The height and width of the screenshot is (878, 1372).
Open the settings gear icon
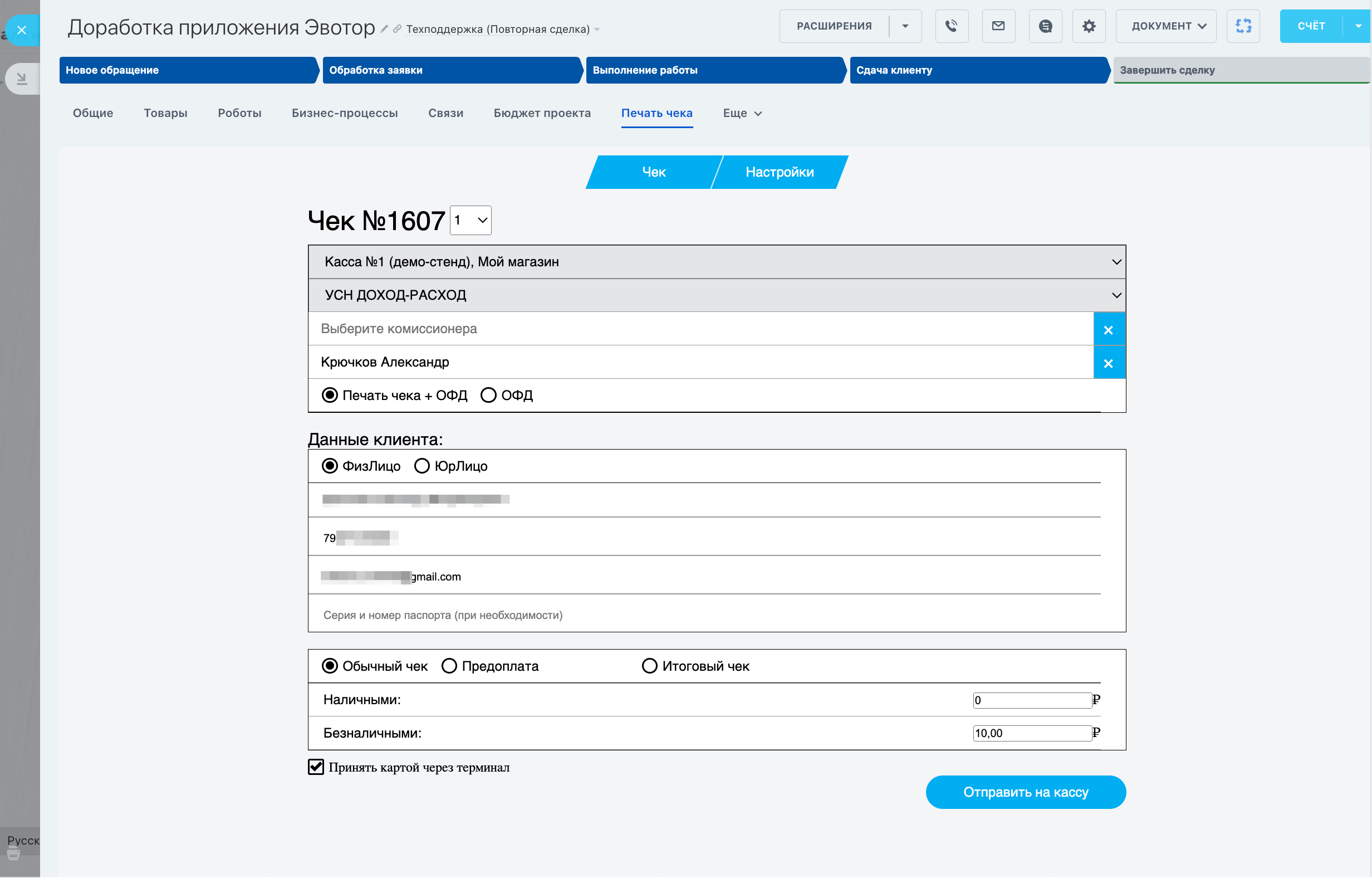click(x=1088, y=26)
